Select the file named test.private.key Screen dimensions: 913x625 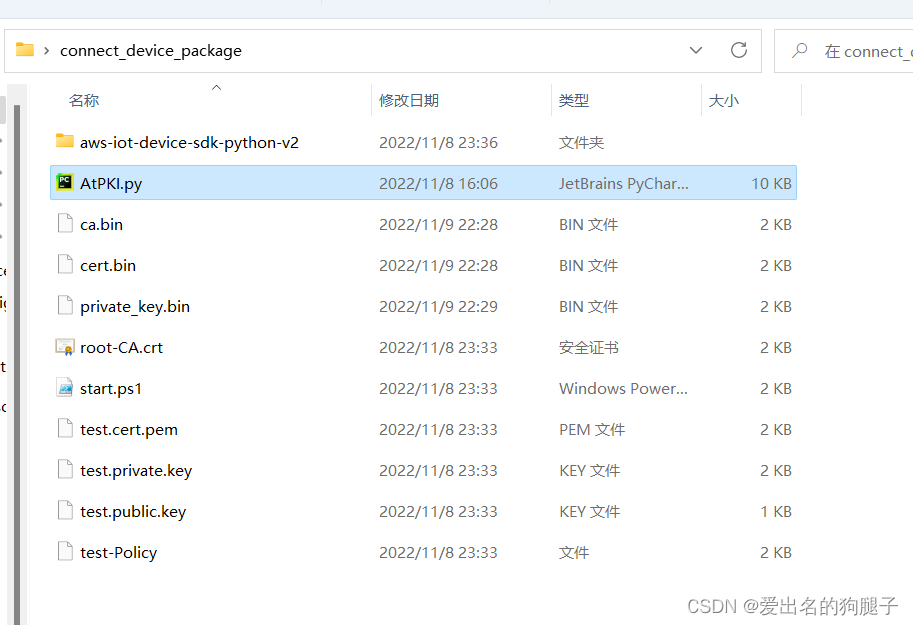(136, 471)
